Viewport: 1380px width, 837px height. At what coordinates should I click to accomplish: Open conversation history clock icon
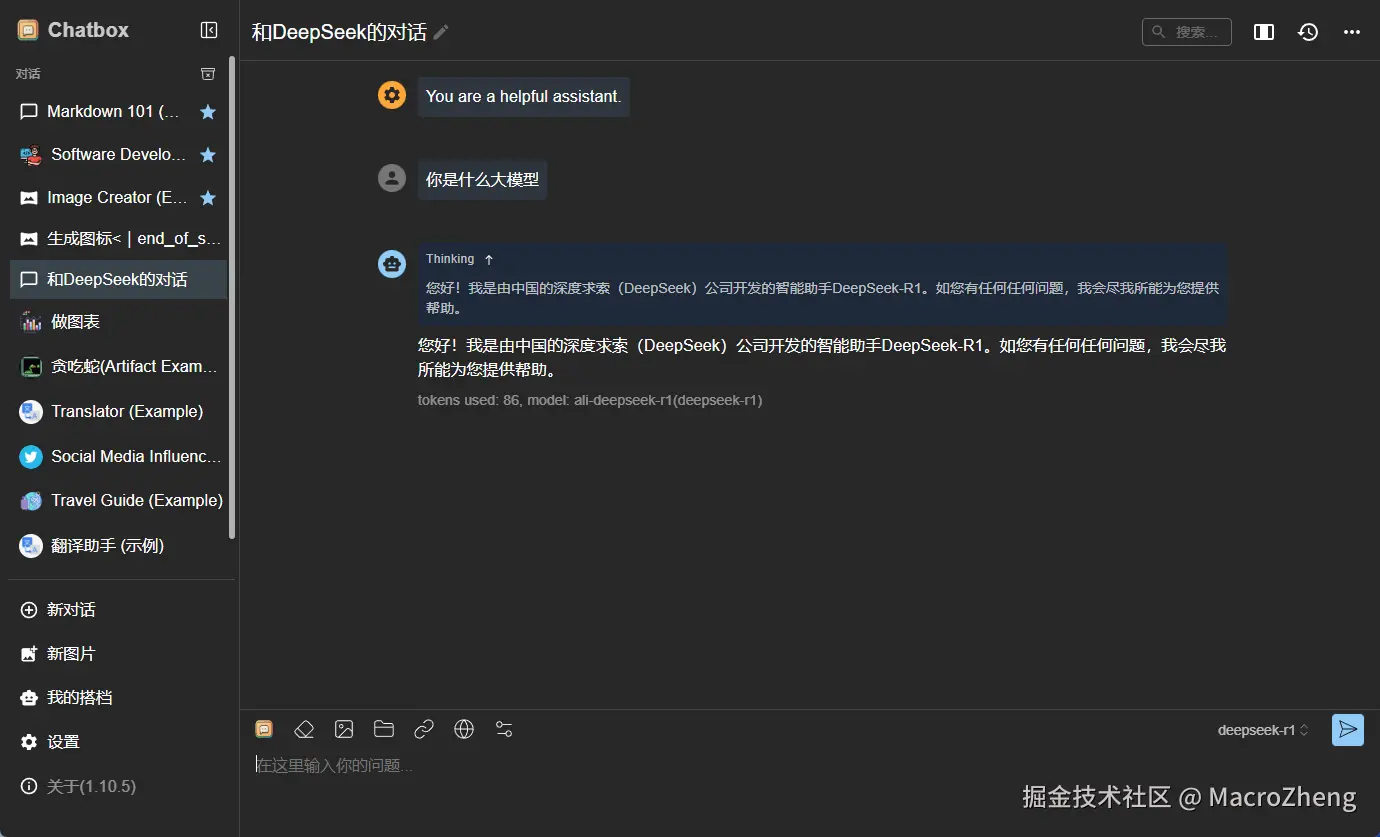tap(1308, 32)
